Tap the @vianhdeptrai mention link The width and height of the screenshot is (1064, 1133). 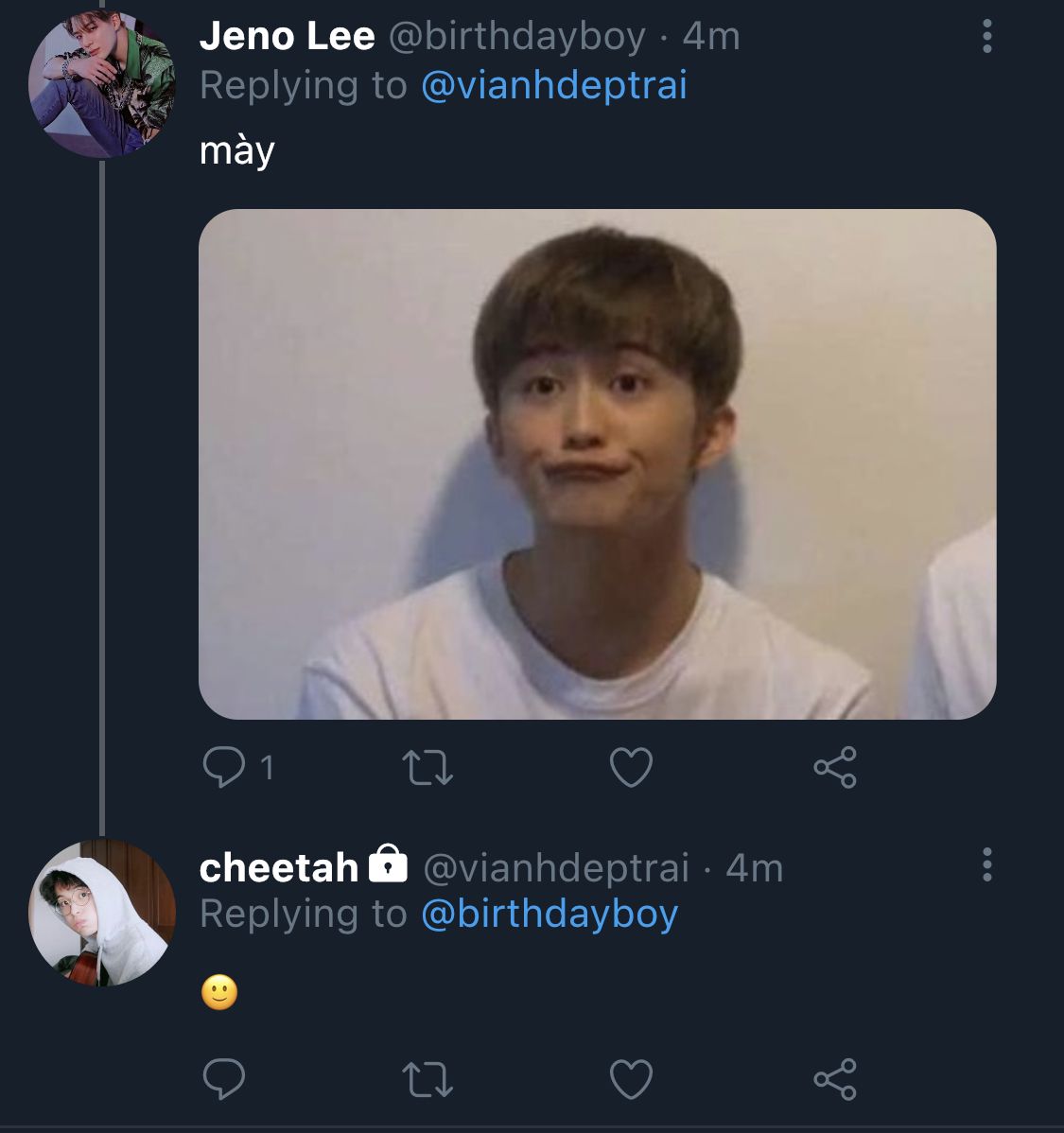click(553, 85)
